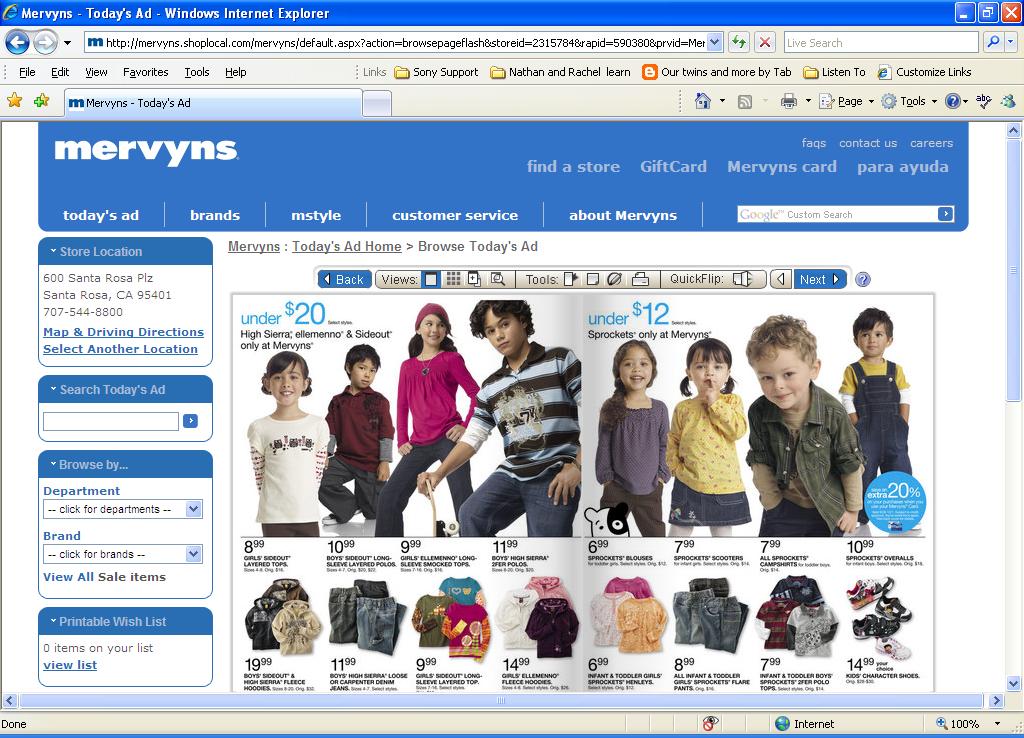1024x738 pixels.
Task: Go to IE home page icon
Action: point(703,101)
